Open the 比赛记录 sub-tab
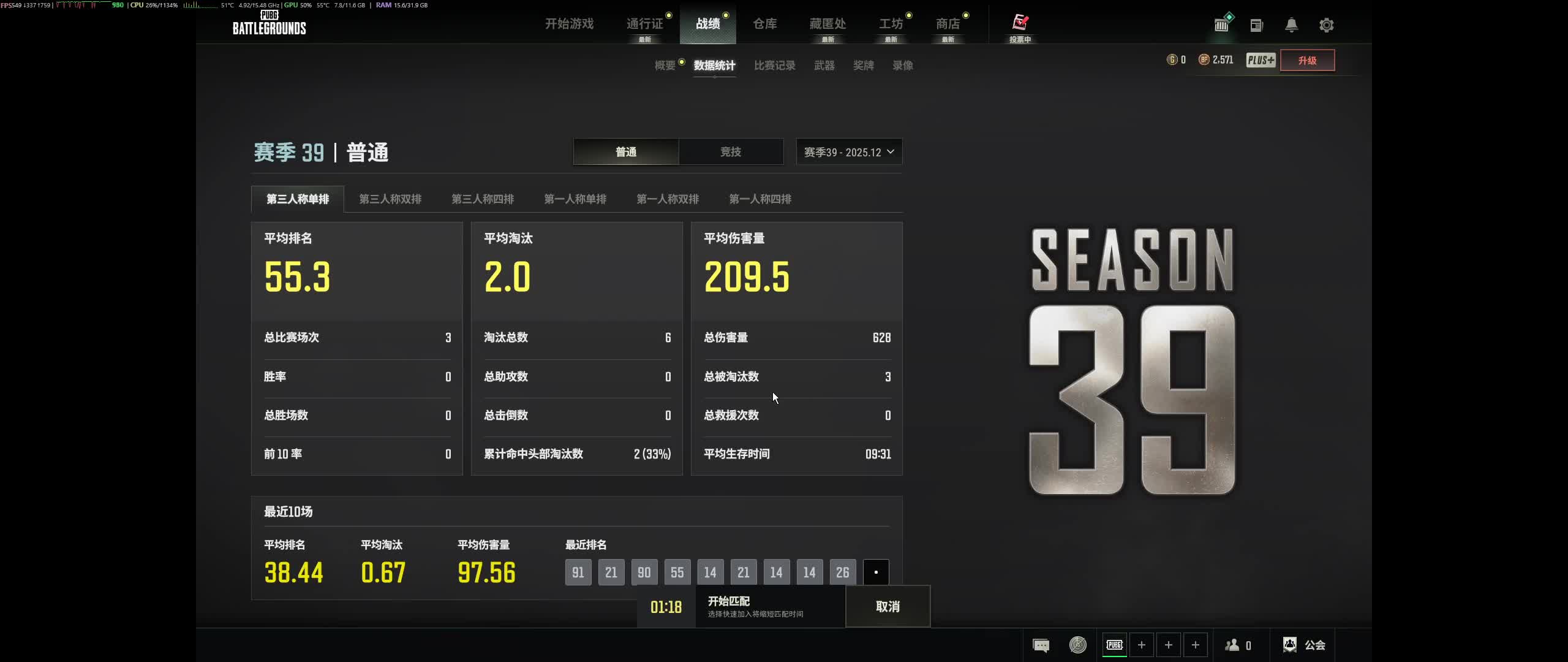Image resolution: width=1568 pixels, height=662 pixels. pyautogui.click(x=774, y=66)
